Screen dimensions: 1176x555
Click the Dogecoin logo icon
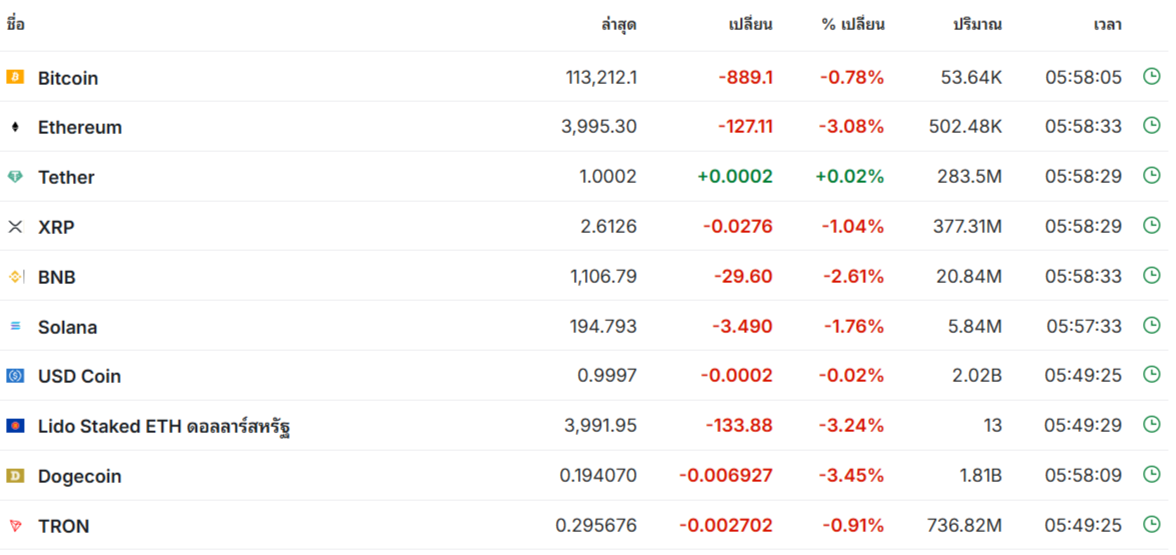coord(15,476)
